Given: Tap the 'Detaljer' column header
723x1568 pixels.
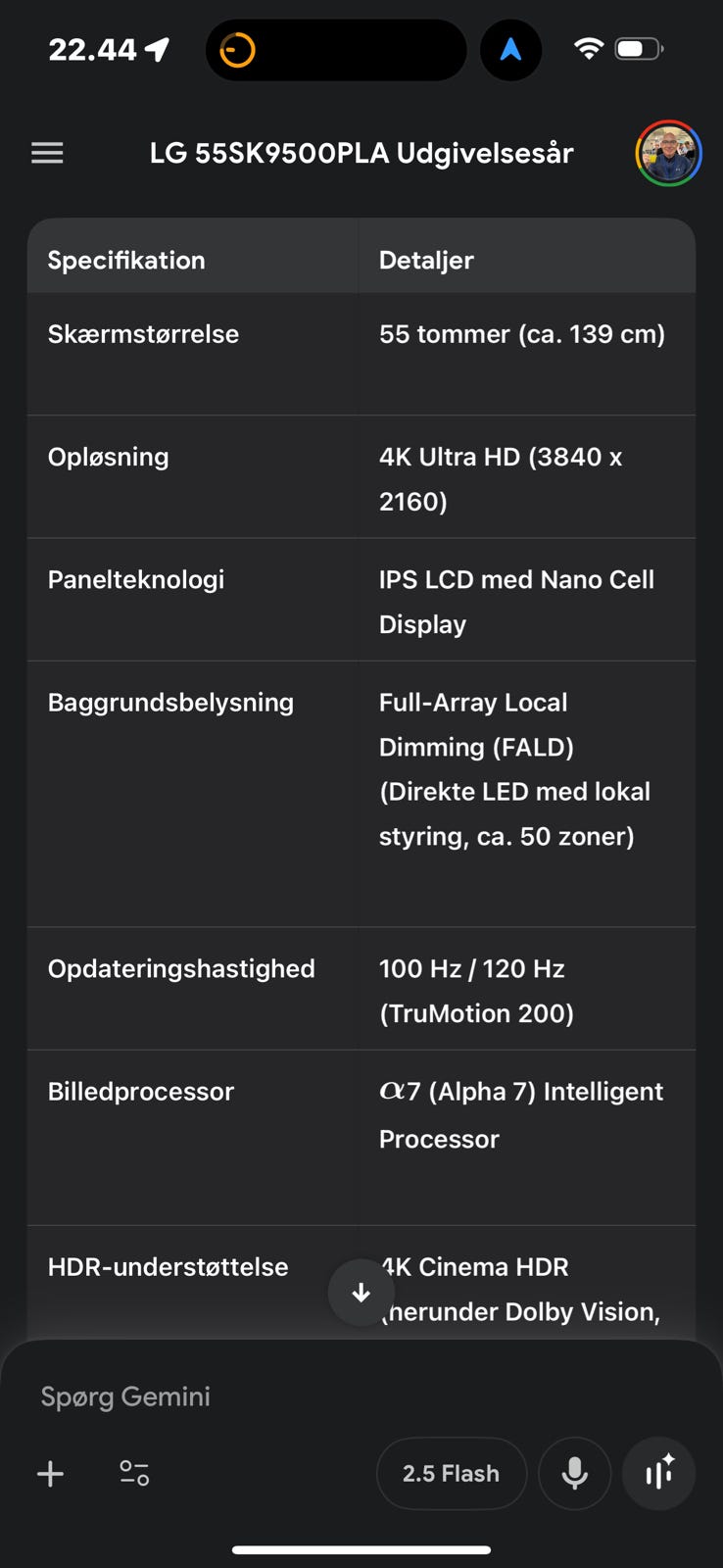Looking at the screenshot, I should click(426, 260).
